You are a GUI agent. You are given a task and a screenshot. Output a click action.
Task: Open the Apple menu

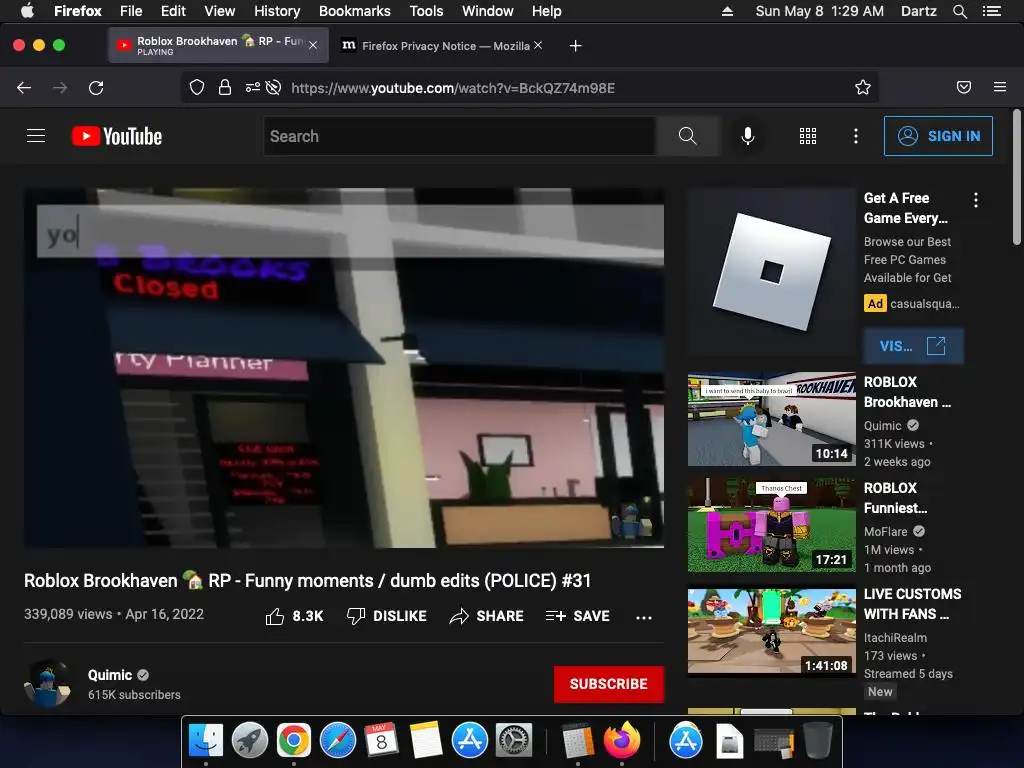click(x=27, y=11)
